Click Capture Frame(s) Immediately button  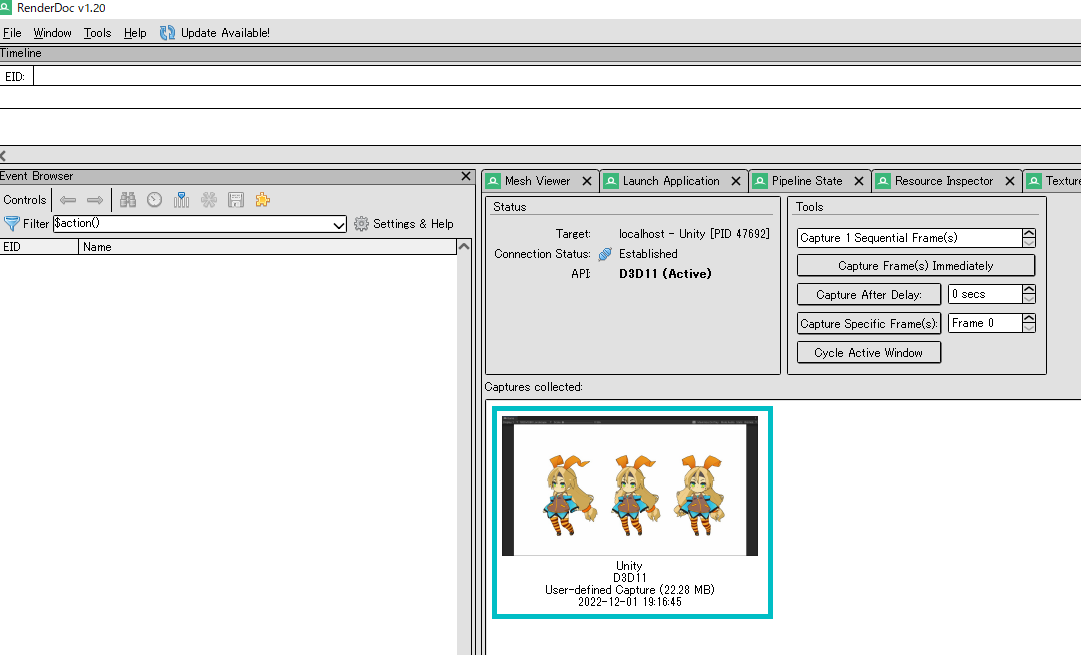(x=915, y=266)
